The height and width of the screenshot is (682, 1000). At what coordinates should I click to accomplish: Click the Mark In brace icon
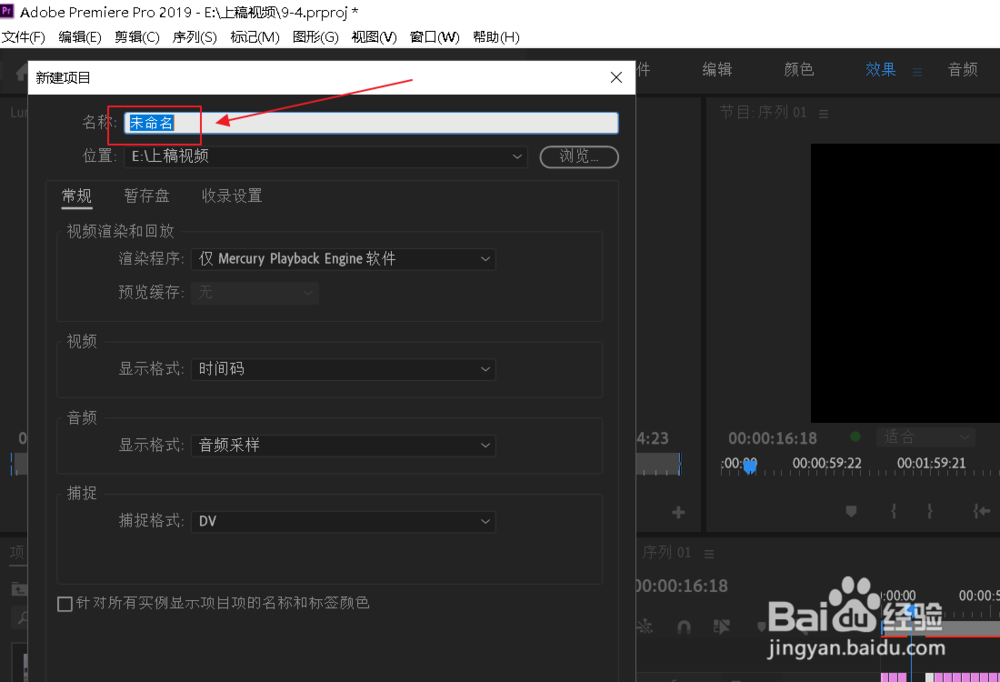coord(893,511)
